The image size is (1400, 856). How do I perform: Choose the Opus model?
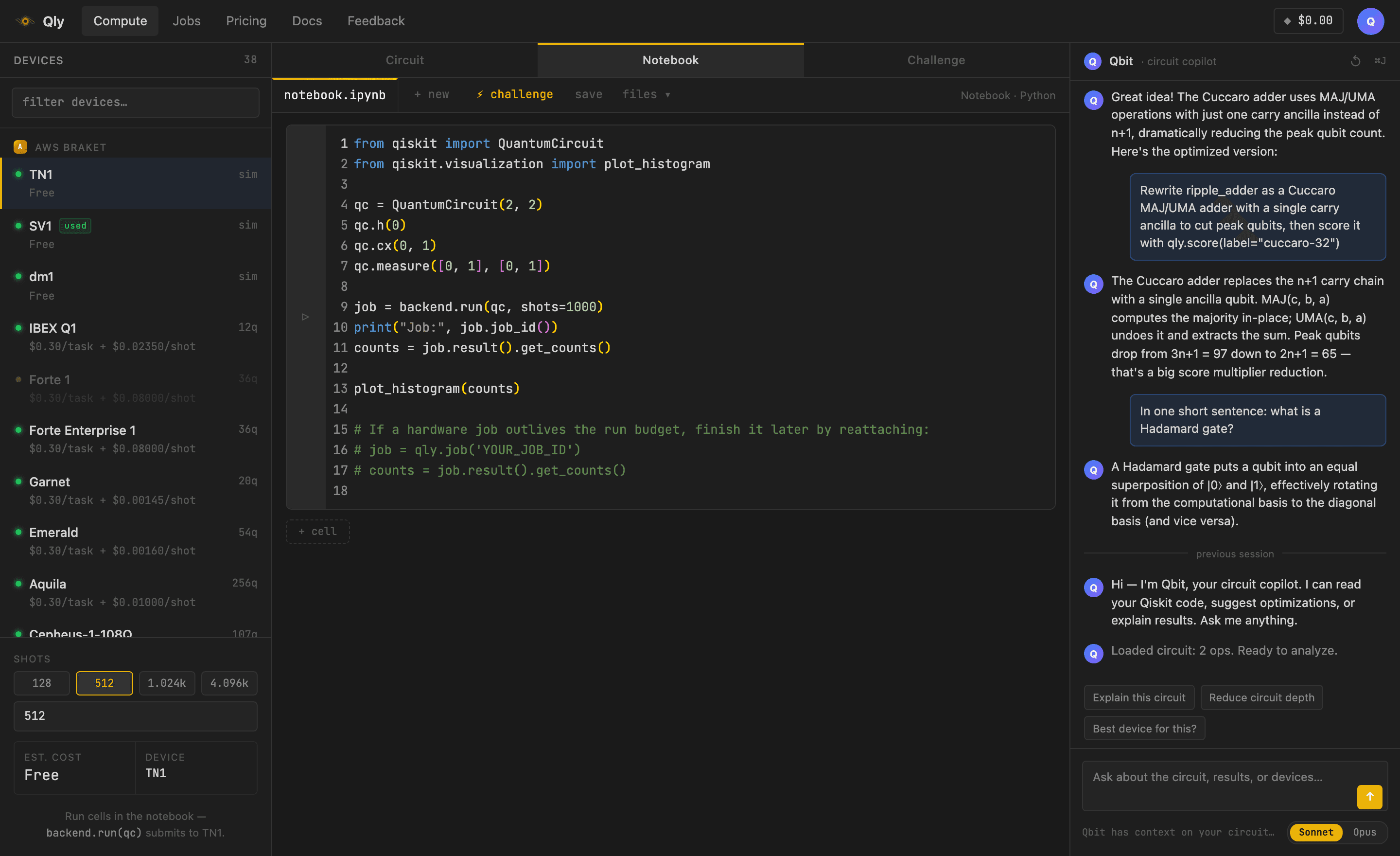click(x=1364, y=832)
